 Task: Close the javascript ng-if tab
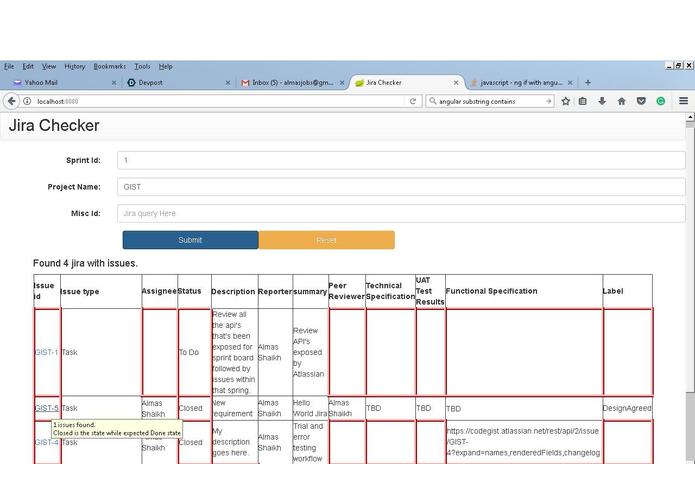(x=570, y=82)
